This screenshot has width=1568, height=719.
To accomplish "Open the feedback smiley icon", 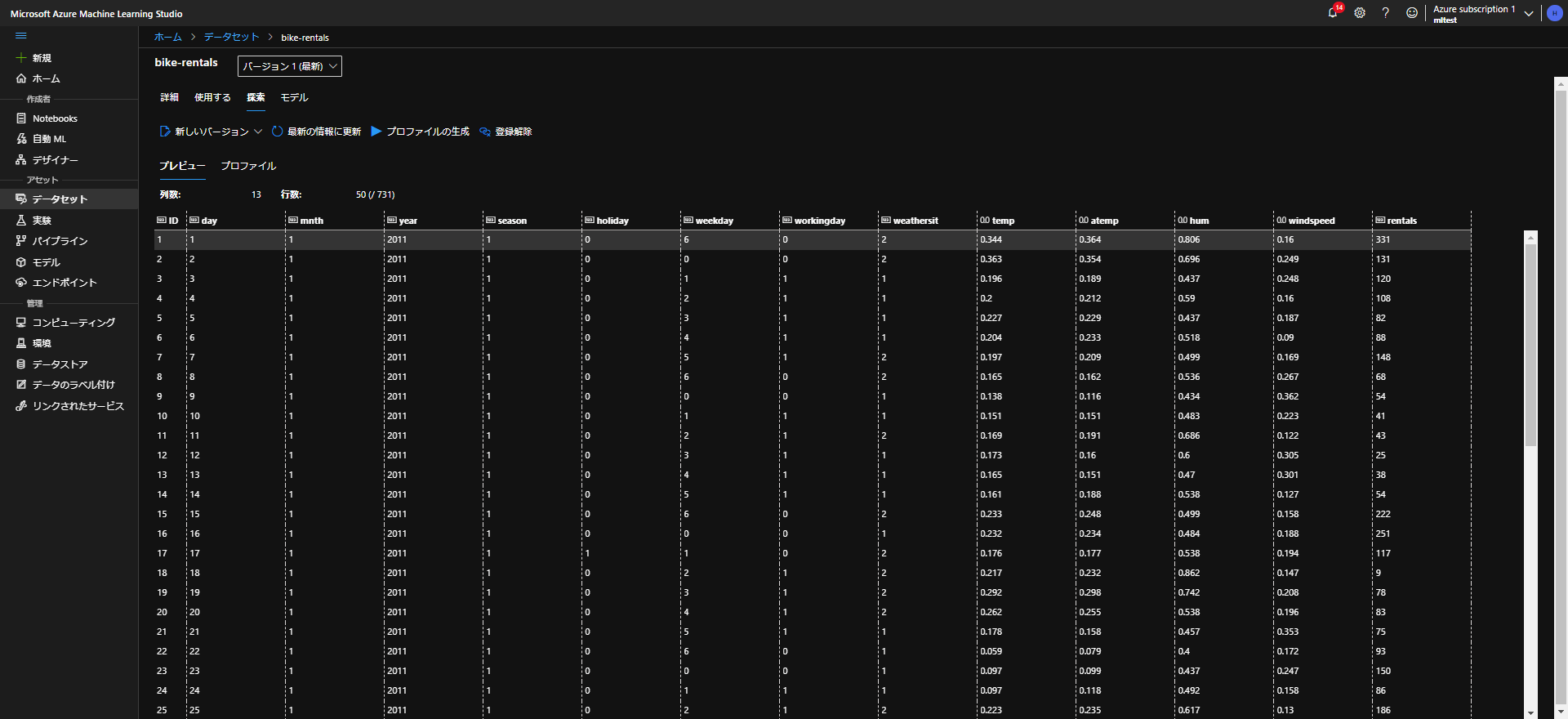I will click(x=1411, y=13).
